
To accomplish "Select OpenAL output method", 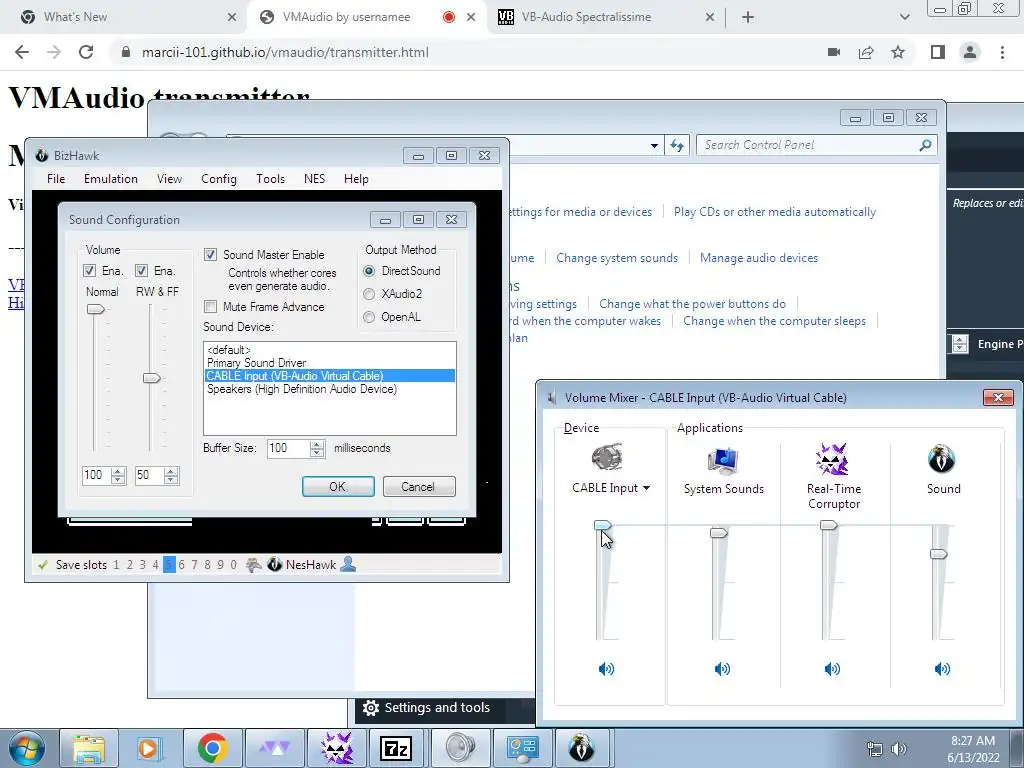I will point(369,317).
